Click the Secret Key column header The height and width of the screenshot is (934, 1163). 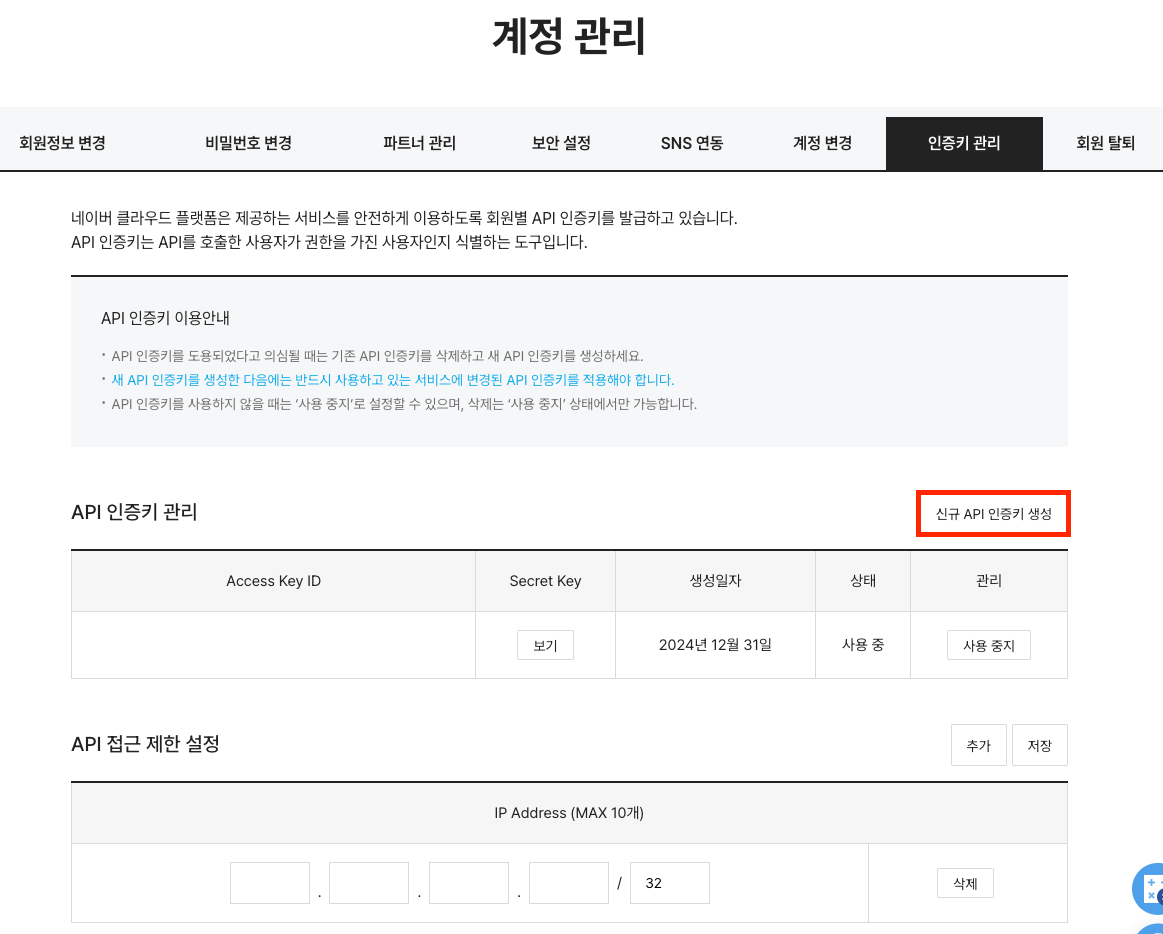545,581
